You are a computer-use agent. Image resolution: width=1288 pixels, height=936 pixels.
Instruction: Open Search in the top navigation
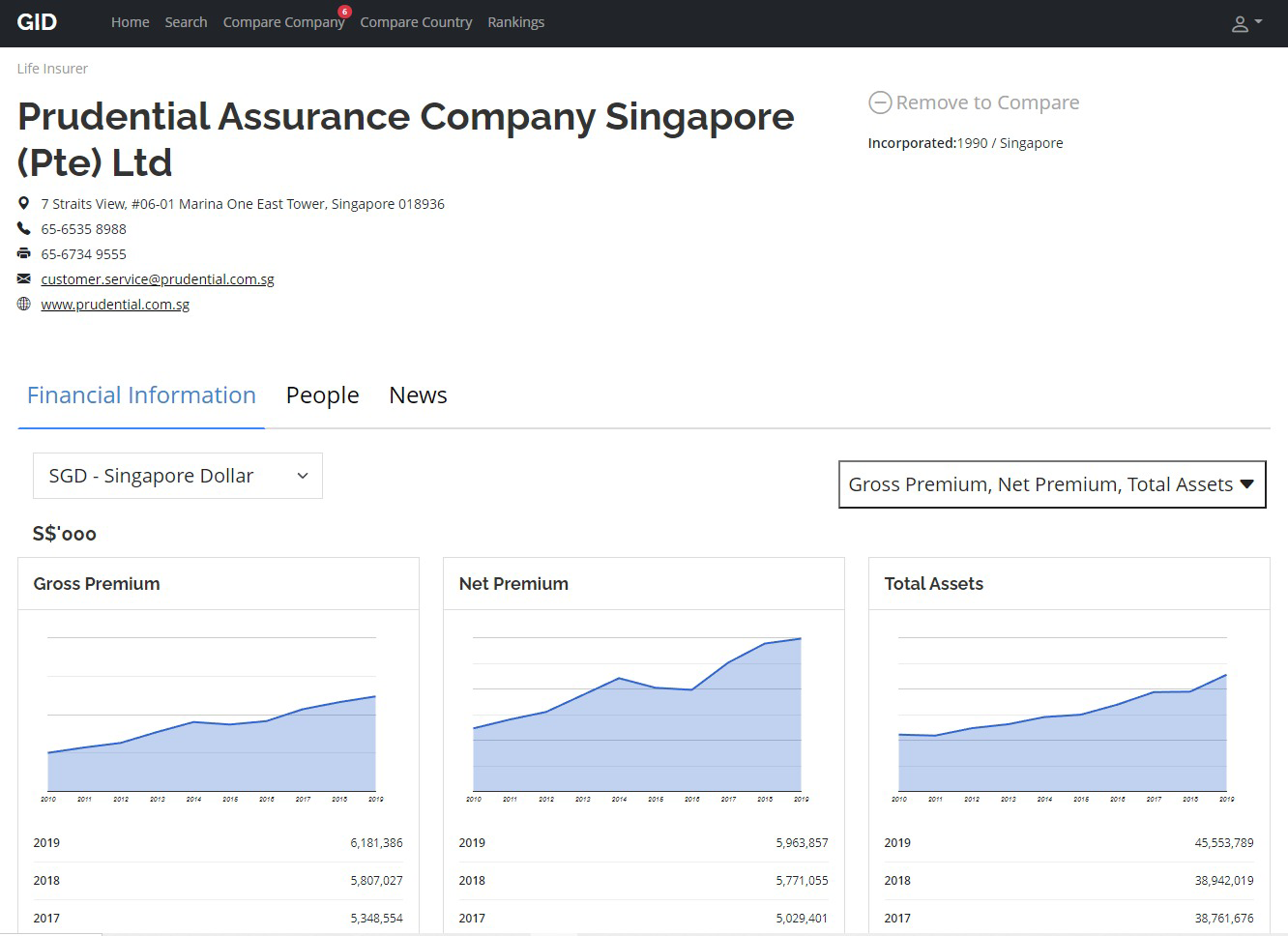tap(186, 22)
